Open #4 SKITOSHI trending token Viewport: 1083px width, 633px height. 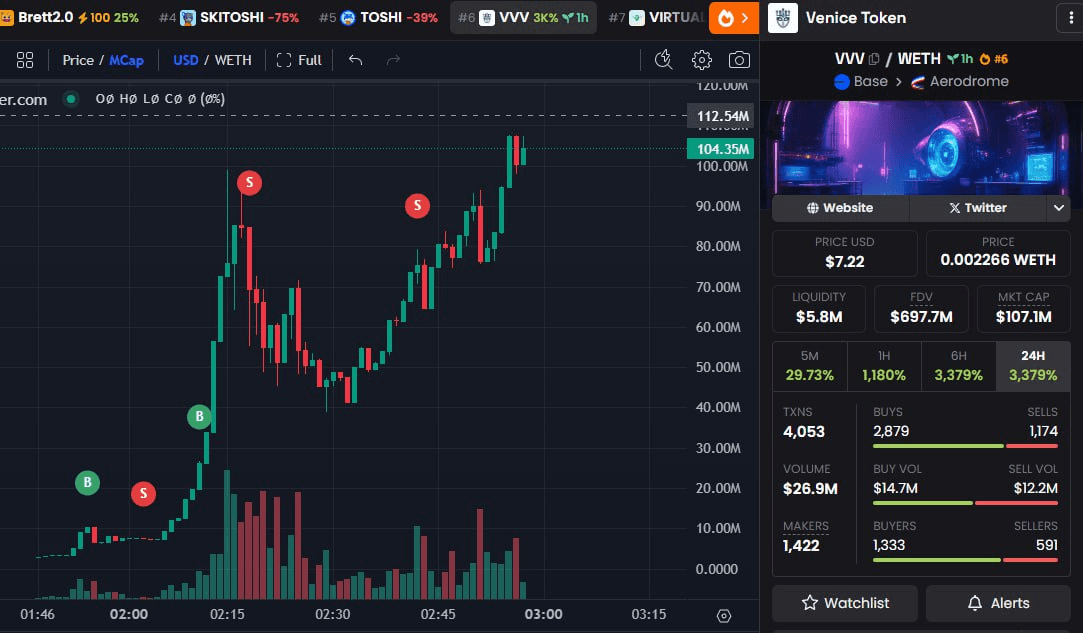(x=229, y=17)
